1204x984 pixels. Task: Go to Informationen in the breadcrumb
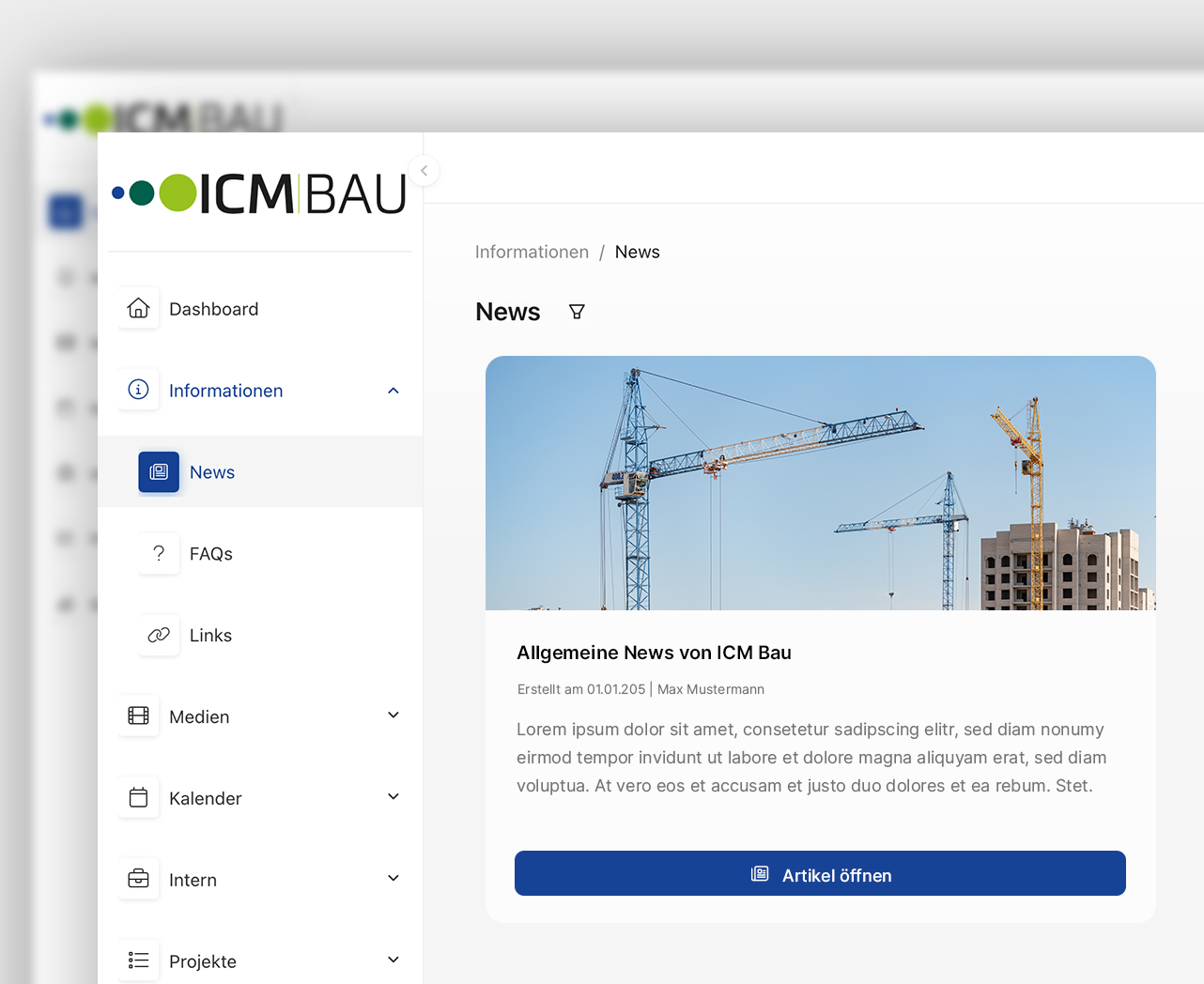[532, 252]
